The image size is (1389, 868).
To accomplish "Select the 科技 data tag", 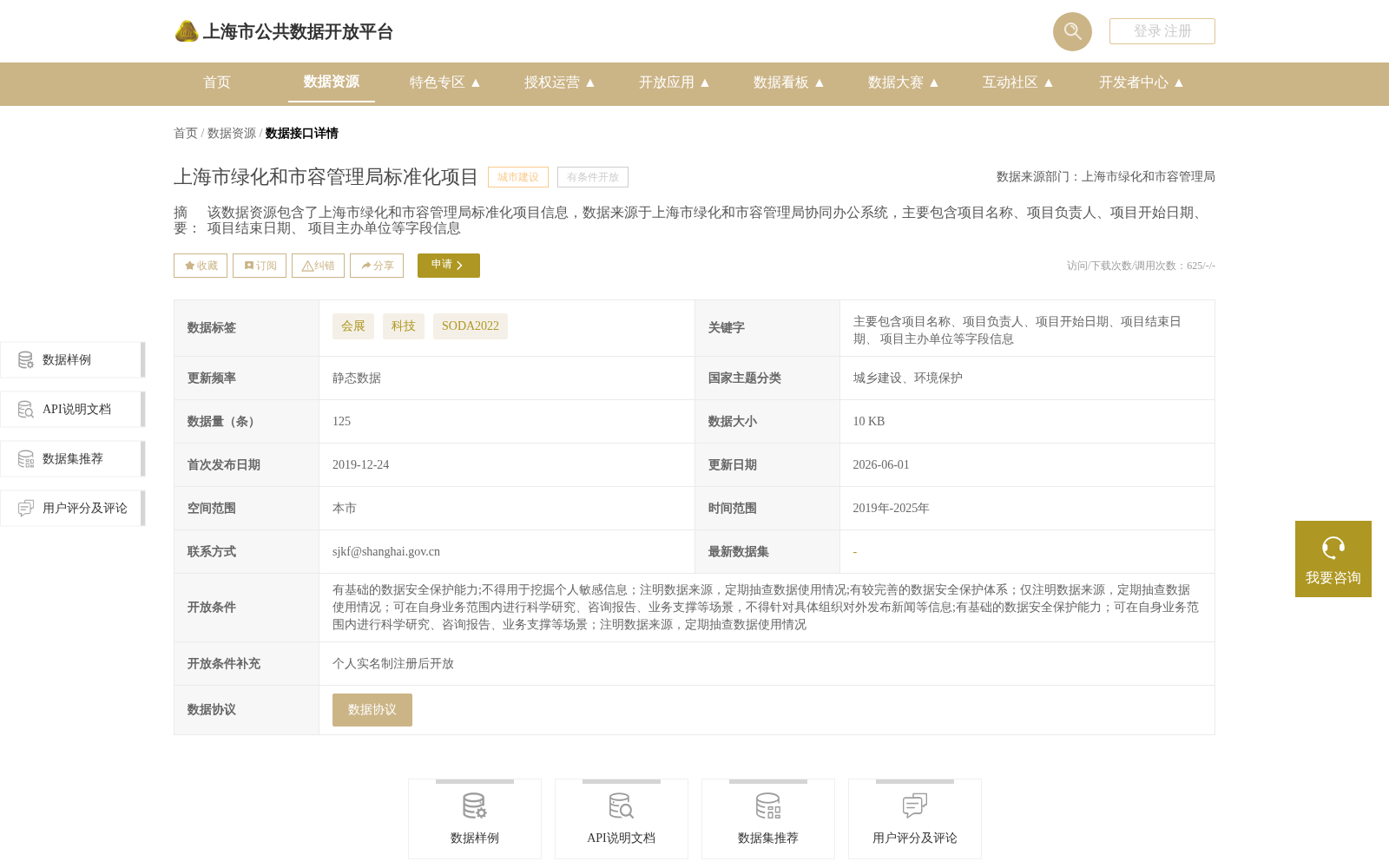I will (404, 326).
